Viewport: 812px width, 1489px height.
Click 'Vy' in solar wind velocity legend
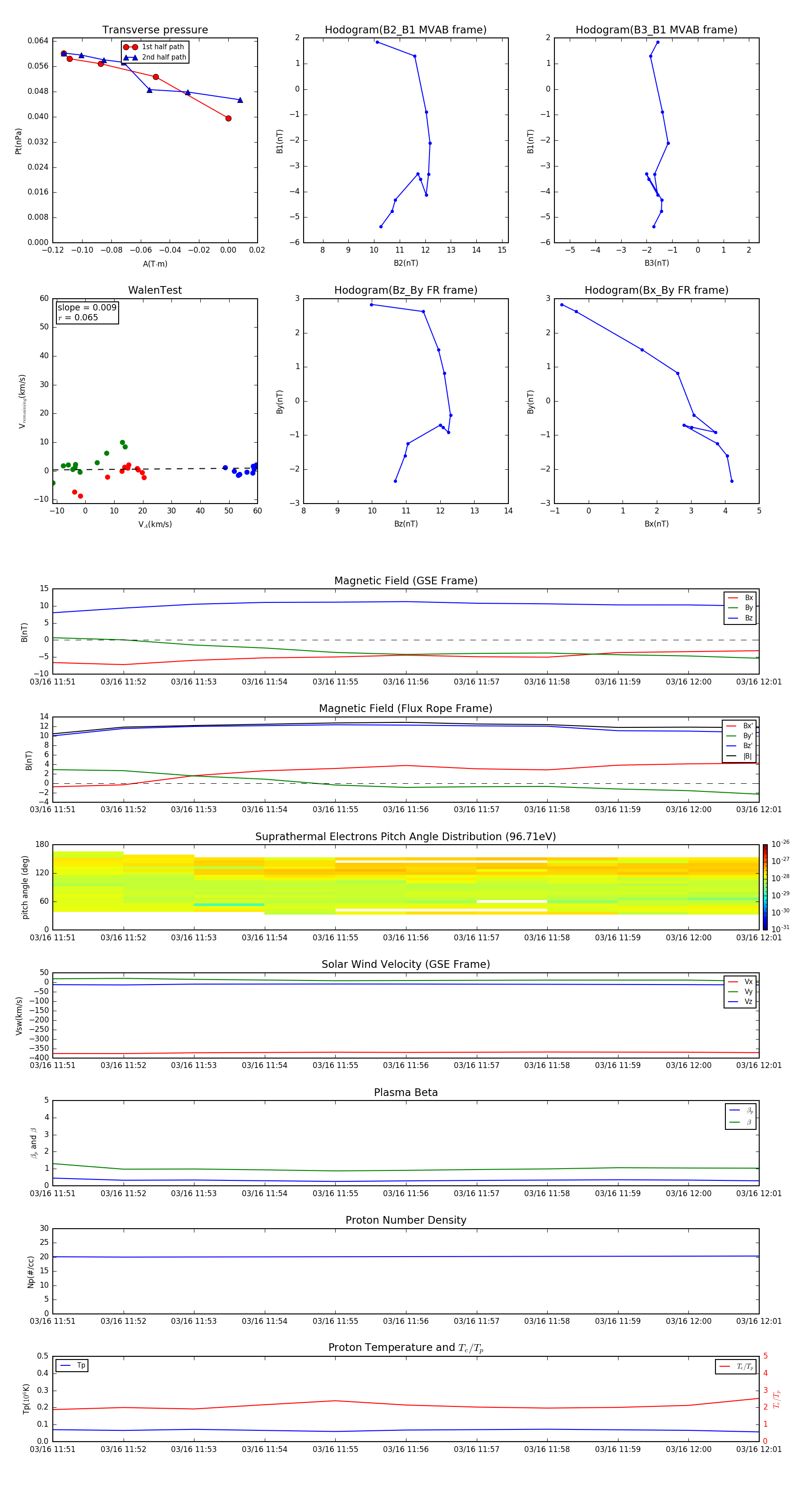741,991
